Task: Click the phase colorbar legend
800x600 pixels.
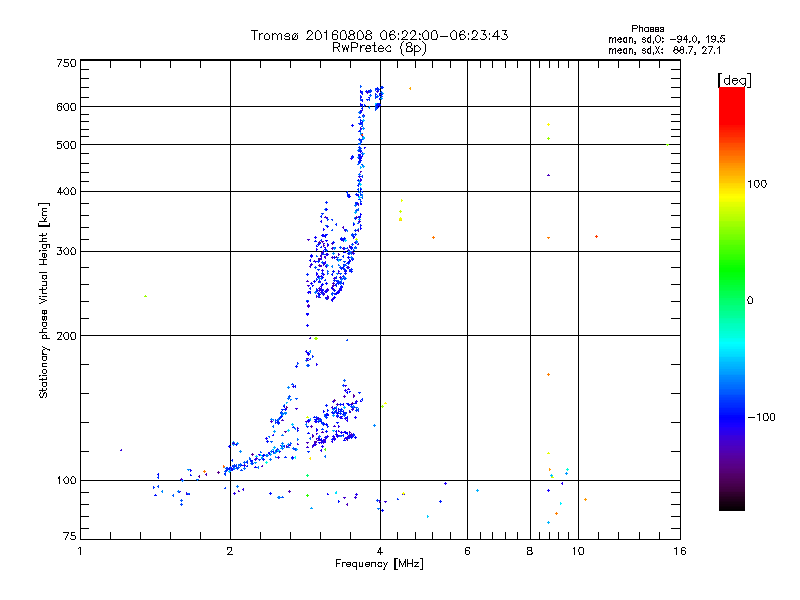Action: [x=732, y=298]
